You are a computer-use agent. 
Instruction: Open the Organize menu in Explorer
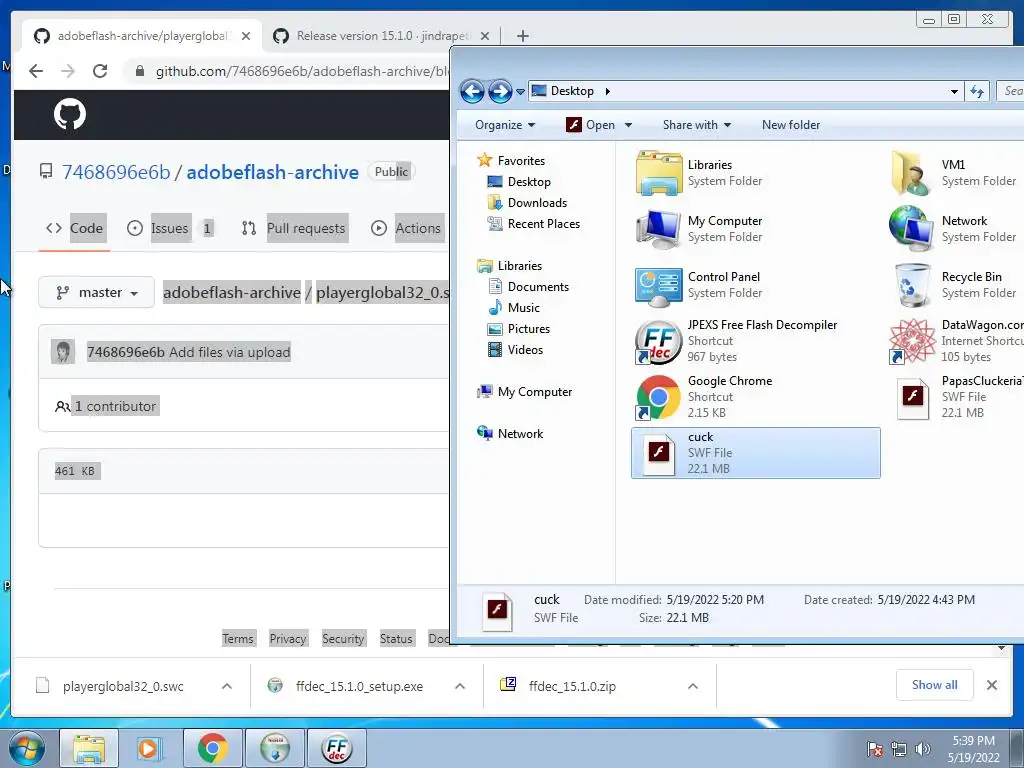(x=505, y=125)
